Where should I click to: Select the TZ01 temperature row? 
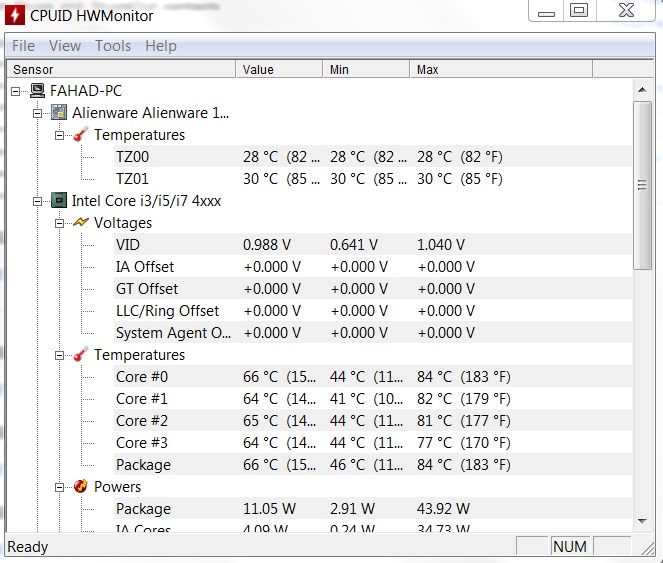click(373, 179)
